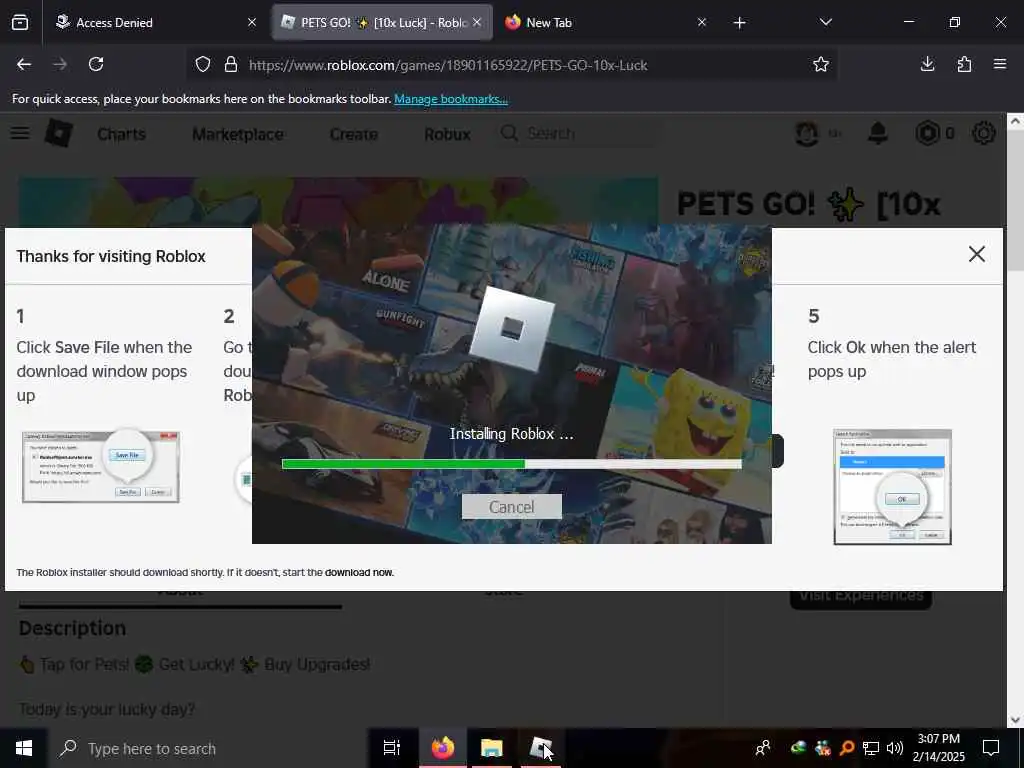This screenshot has height=768, width=1024.
Task: Open the network tray icon
Action: pos(871,748)
